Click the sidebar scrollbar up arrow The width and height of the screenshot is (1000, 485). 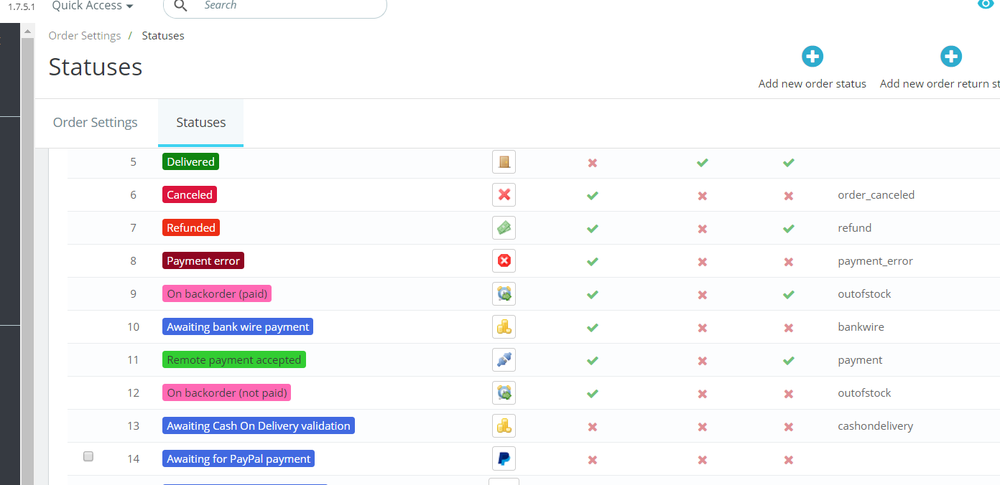click(x=27, y=31)
